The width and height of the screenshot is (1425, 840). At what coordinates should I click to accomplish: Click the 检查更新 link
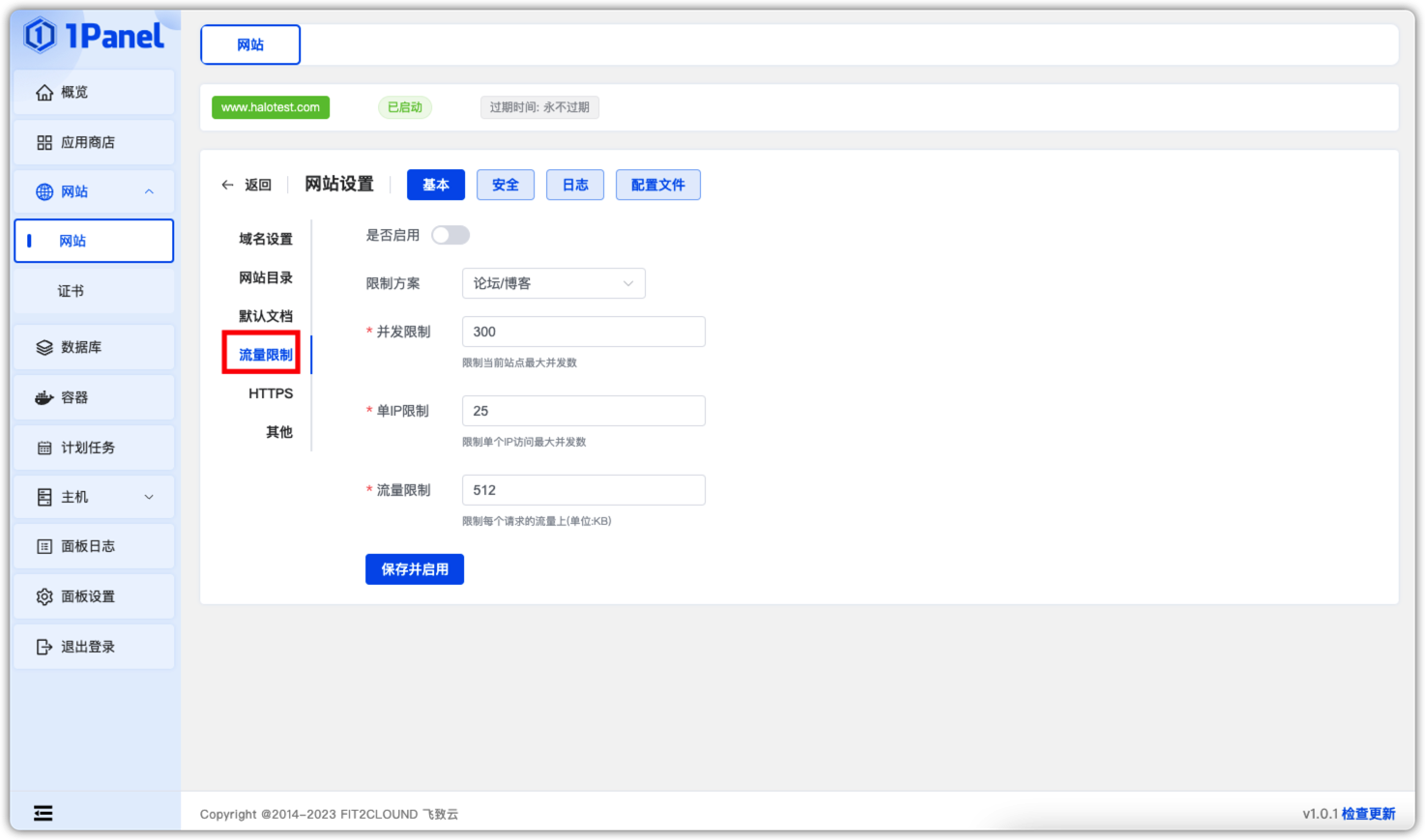[x=1368, y=814]
